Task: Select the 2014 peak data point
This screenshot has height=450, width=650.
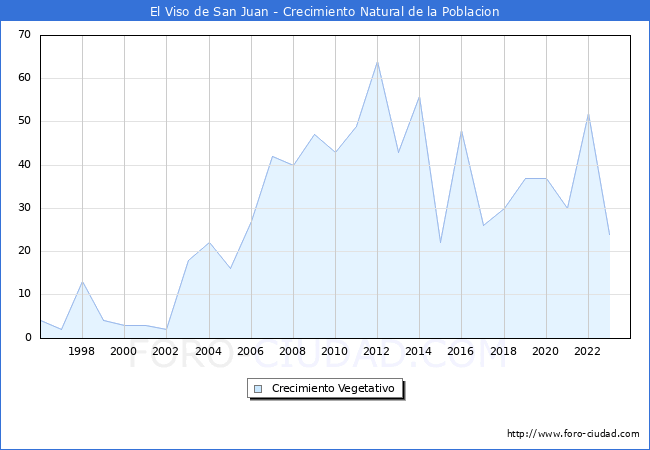Action: [x=419, y=97]
